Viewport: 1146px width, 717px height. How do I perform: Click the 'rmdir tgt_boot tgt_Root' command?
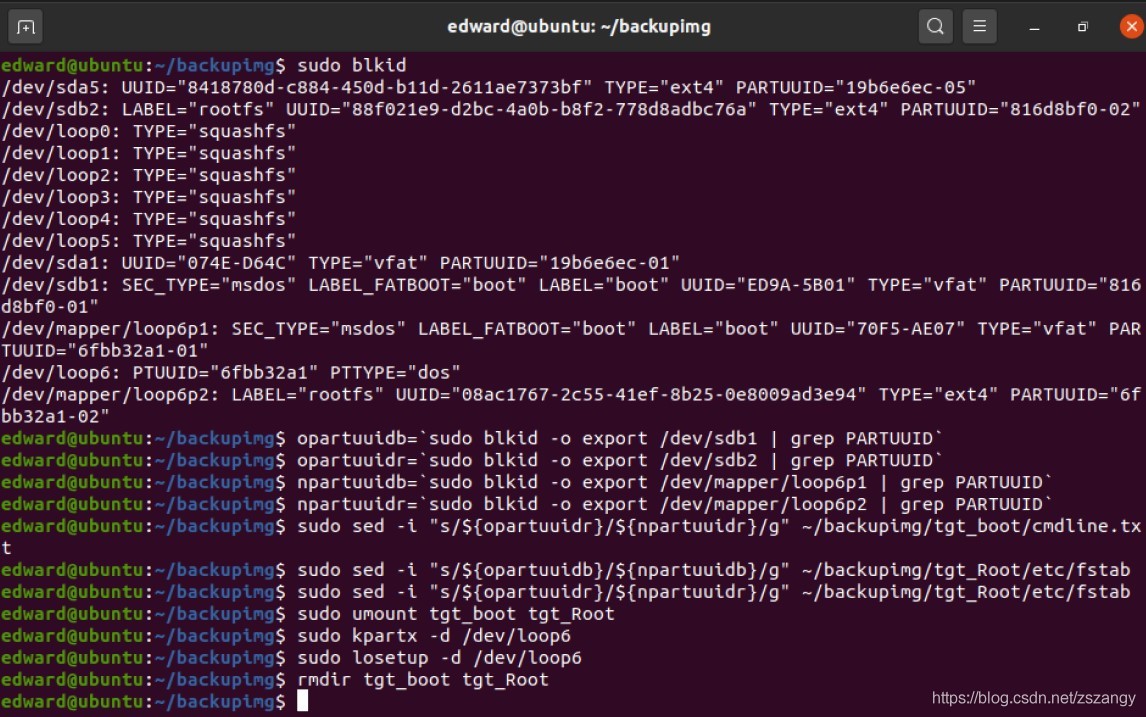coord(423,680)
